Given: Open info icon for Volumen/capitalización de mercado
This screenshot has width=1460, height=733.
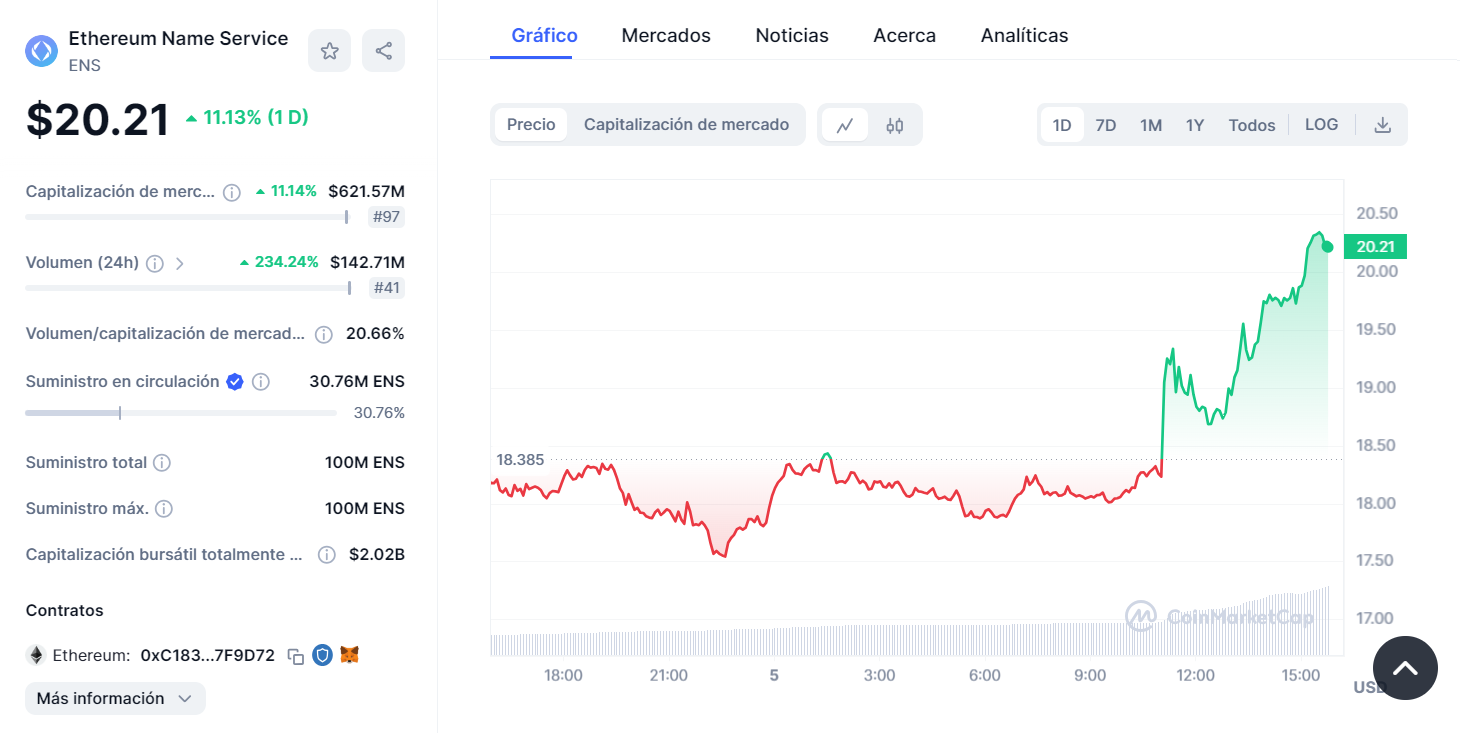Looking at the screenshot, I should (324, 335).
